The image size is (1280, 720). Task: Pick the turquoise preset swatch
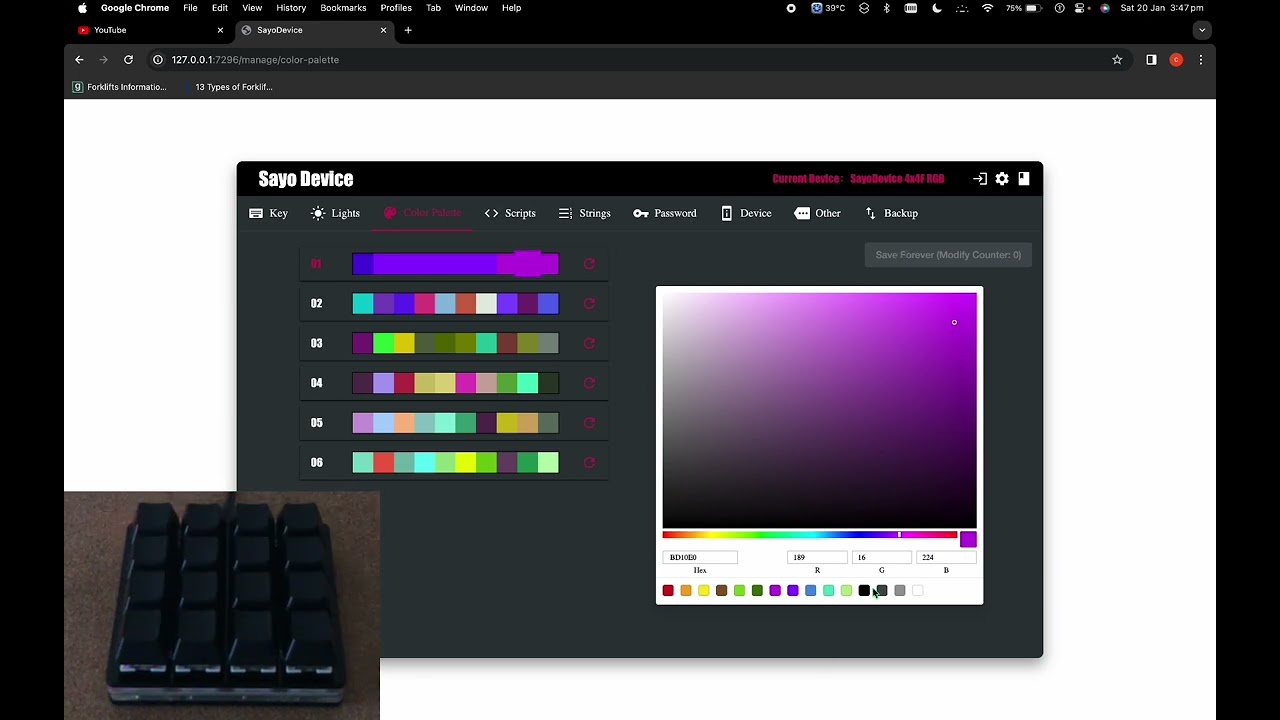click(x=828, y=591)
